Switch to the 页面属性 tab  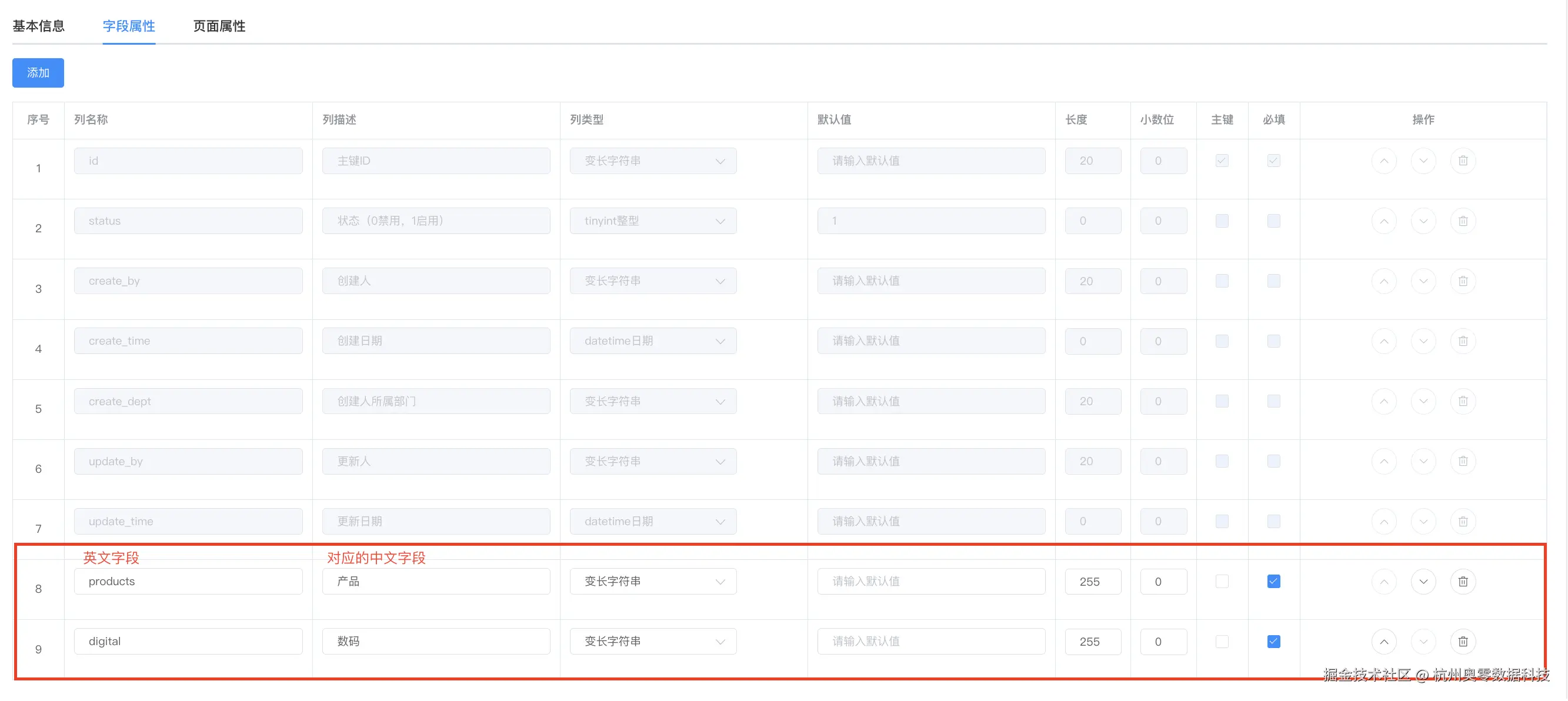(x=219, y=26)
